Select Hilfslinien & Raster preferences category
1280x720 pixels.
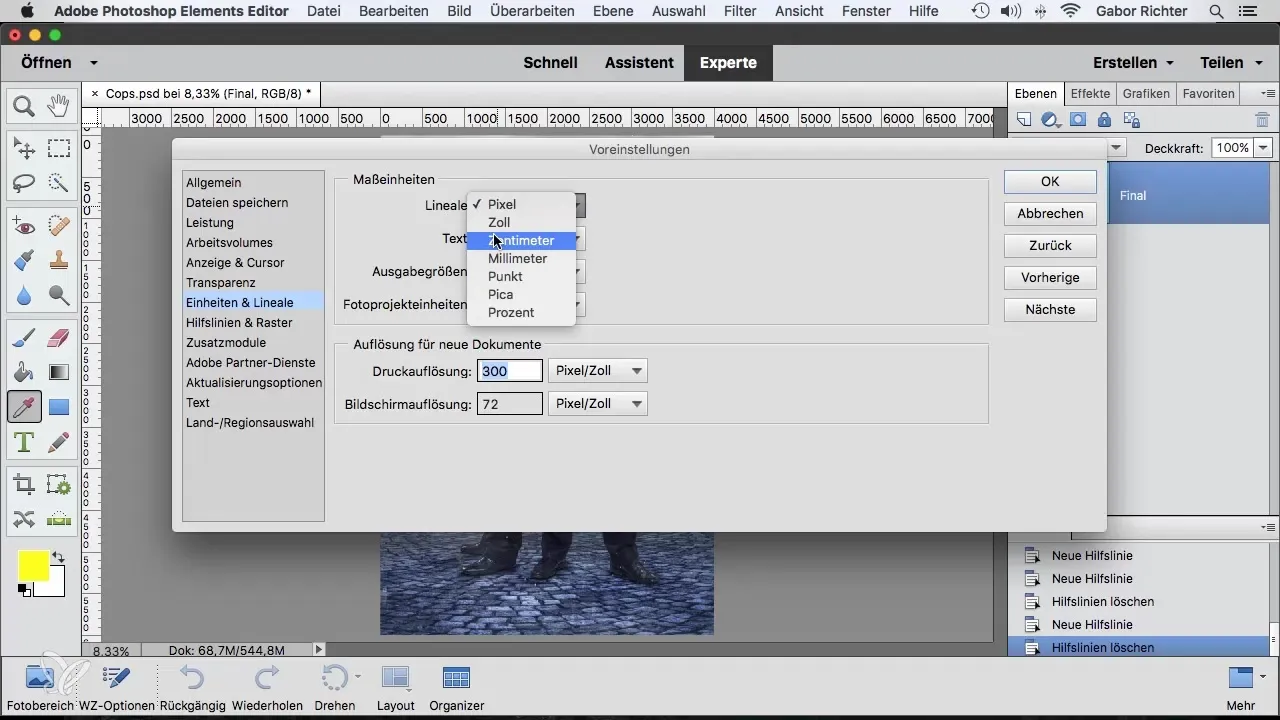[x=253, y=322]
